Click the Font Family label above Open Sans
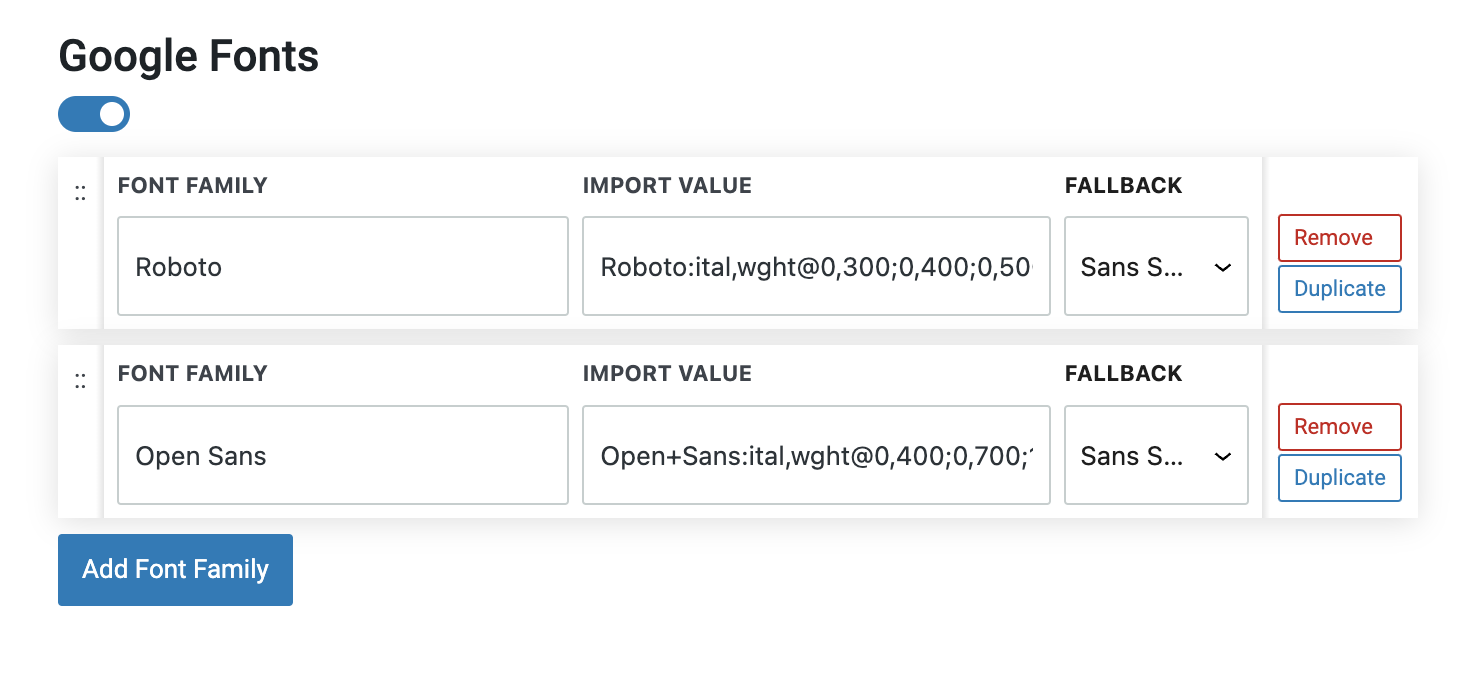Viewport: 1484px width, 678px height. tap(193, 374)
